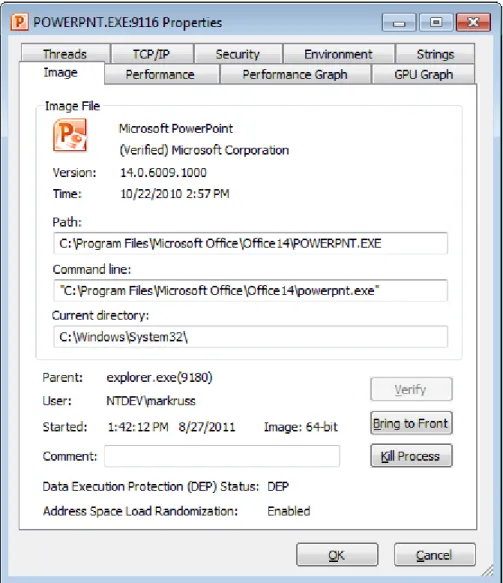Click inside the Command line field
This screenshot has height=583, width=503.
pos(250,290)
